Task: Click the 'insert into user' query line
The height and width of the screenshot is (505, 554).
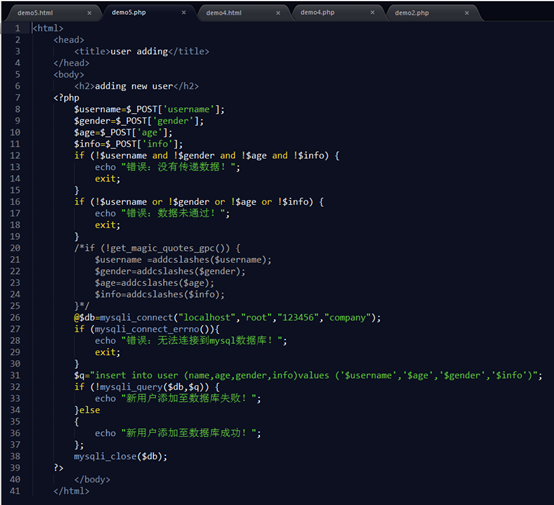Action: (x=308, y=375)
